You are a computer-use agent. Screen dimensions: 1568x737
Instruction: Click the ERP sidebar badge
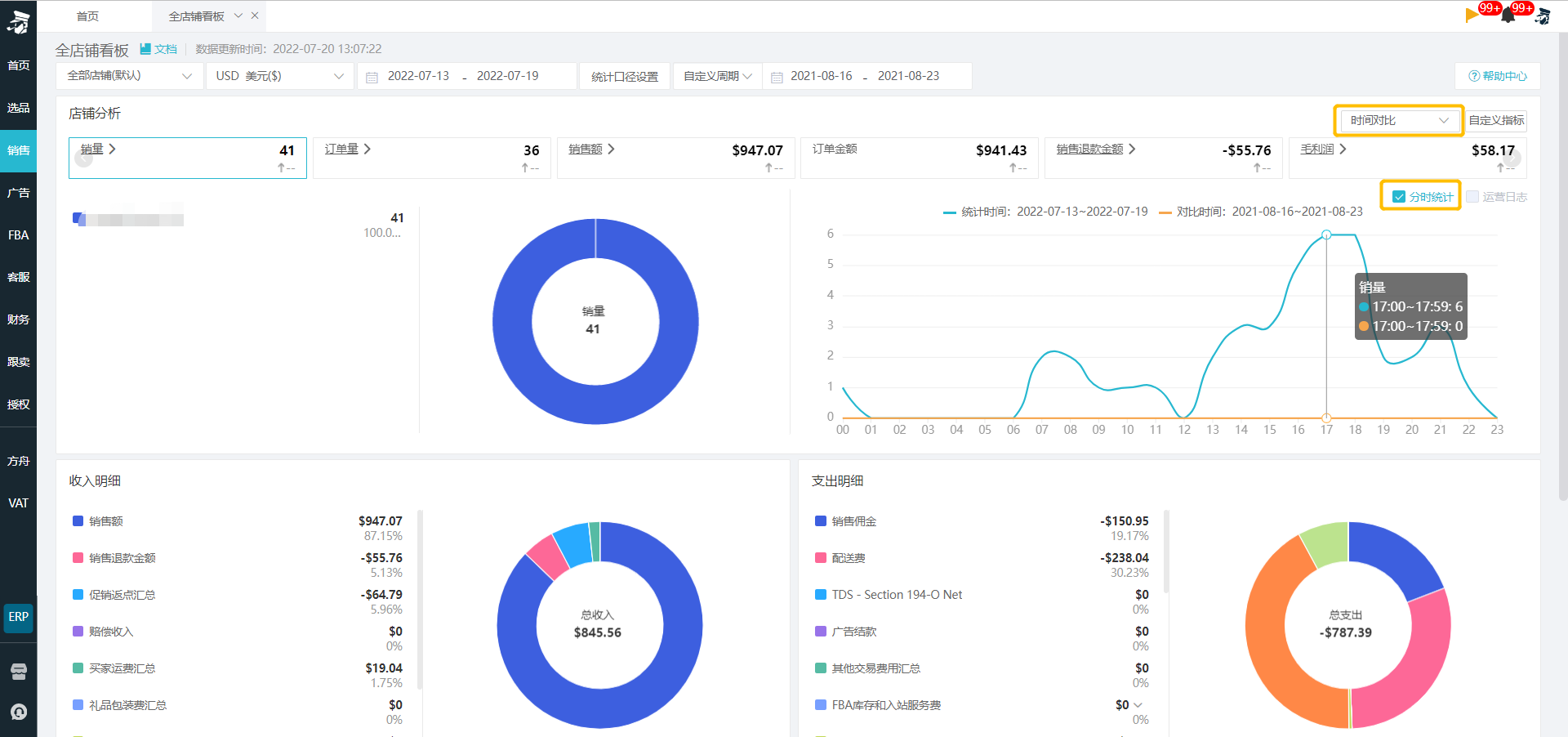[18, 617]
